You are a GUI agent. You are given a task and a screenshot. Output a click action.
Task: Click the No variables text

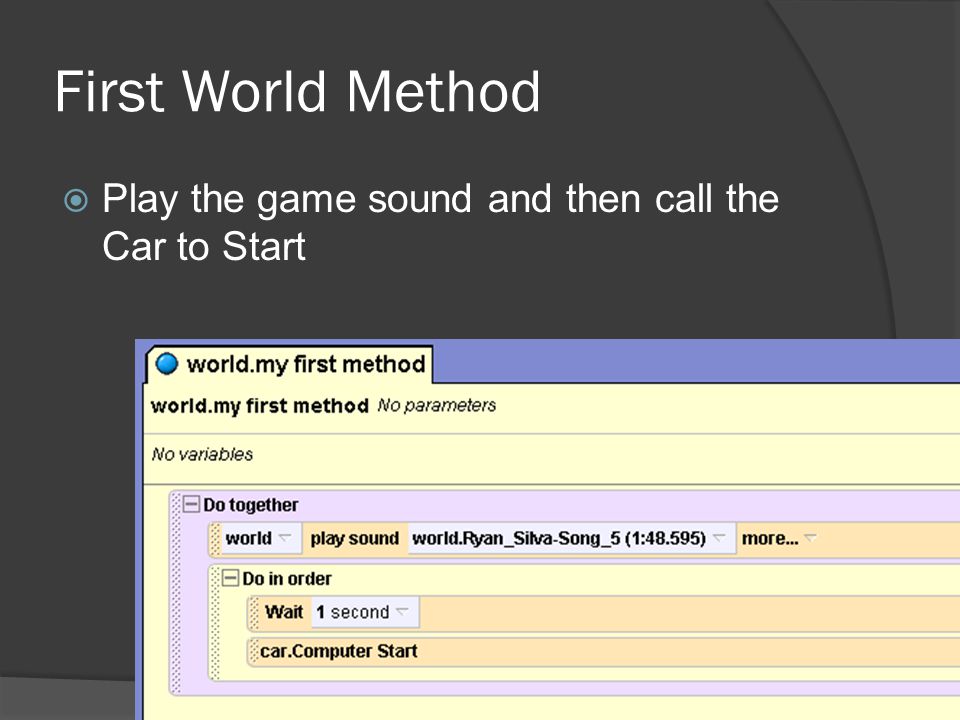click(x=202, y=454)
